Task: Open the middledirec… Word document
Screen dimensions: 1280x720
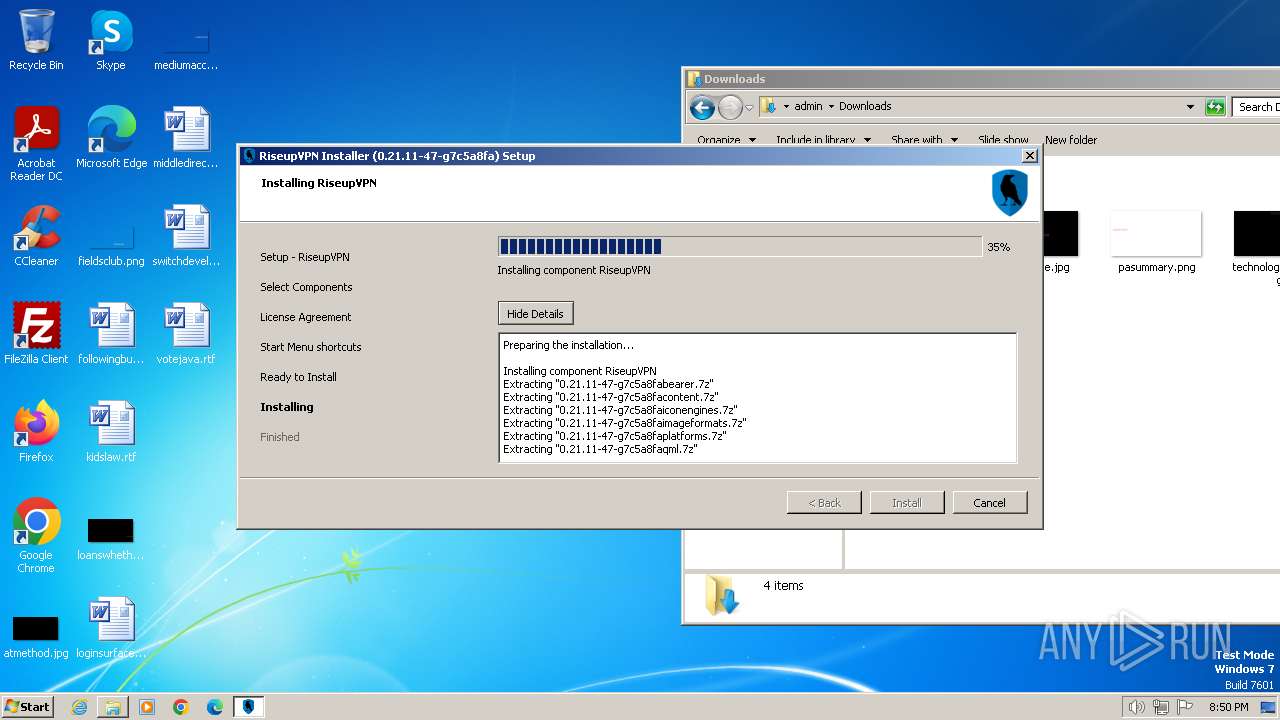Action: click(x=186, y=137)
